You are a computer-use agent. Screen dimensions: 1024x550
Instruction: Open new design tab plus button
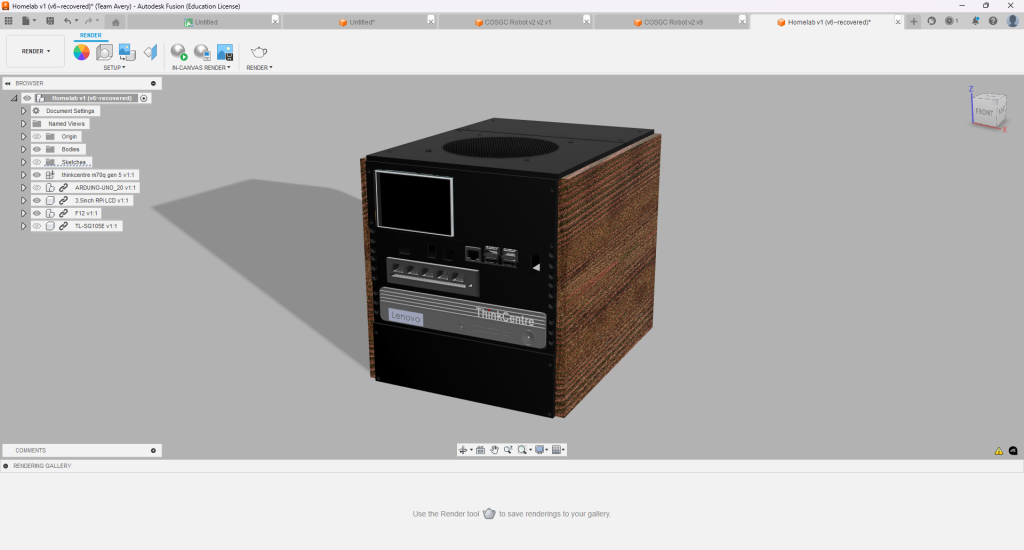point(914,22)
